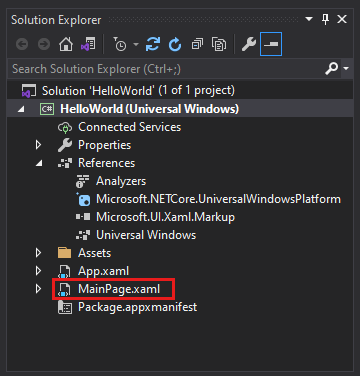The image size is (360, 376).
Task: Select the Properties tree item
Action: click(104, 145)
